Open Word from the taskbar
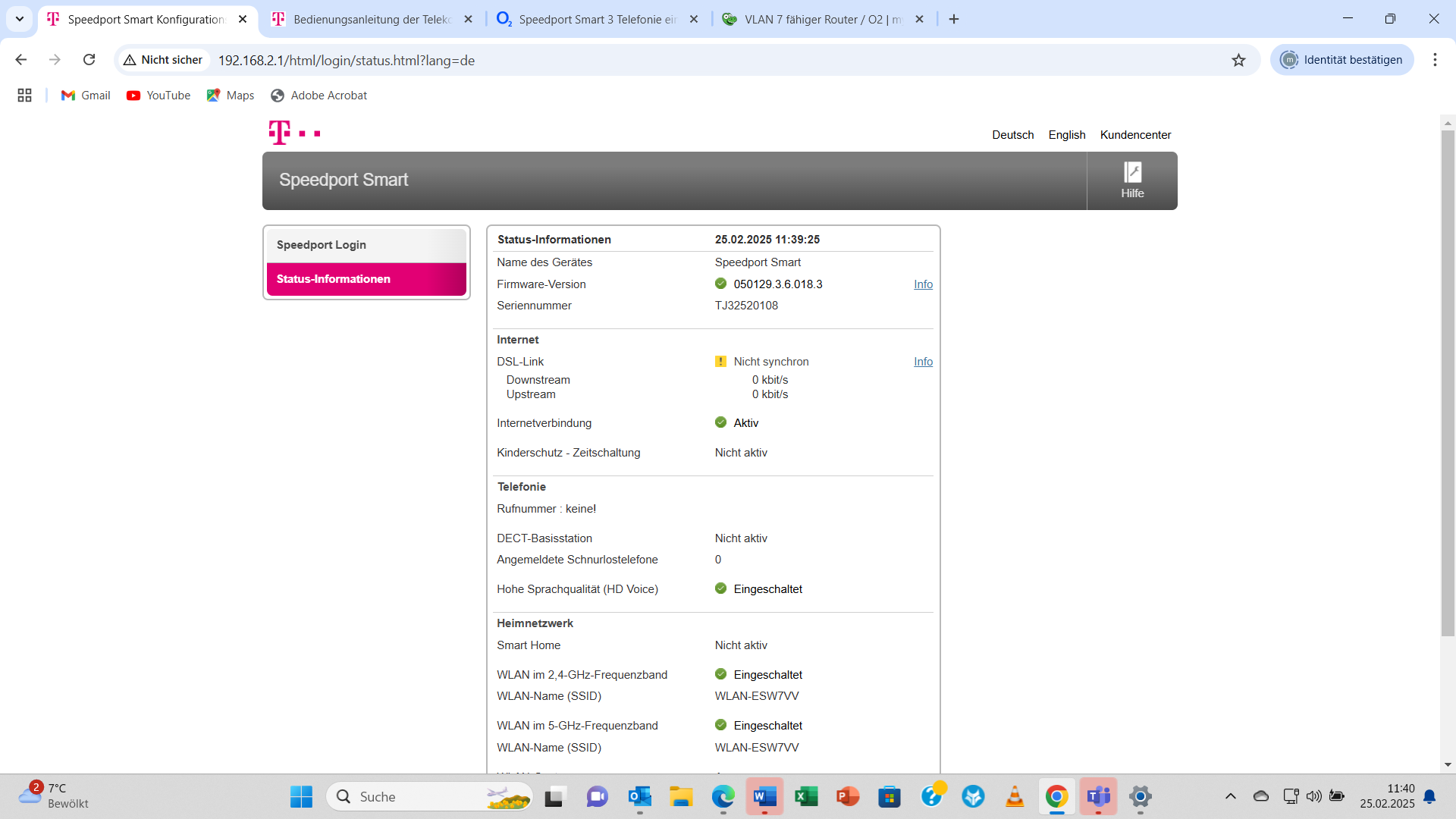1456x819 pixels. 764,796
